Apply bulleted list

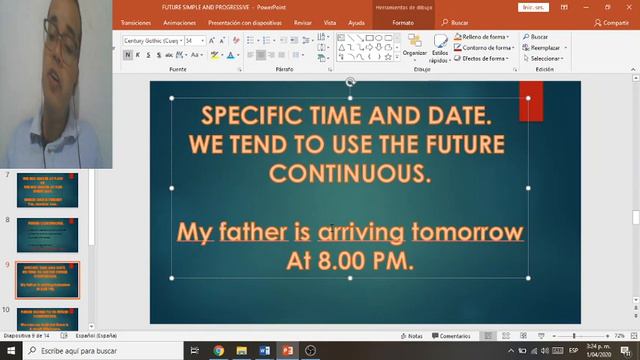coord(250,40)
